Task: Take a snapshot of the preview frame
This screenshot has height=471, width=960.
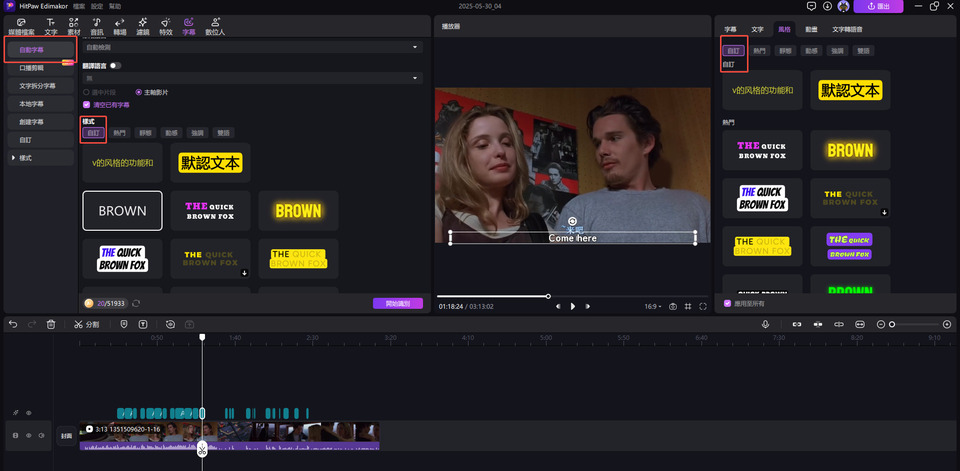Action: coord(673,306)
